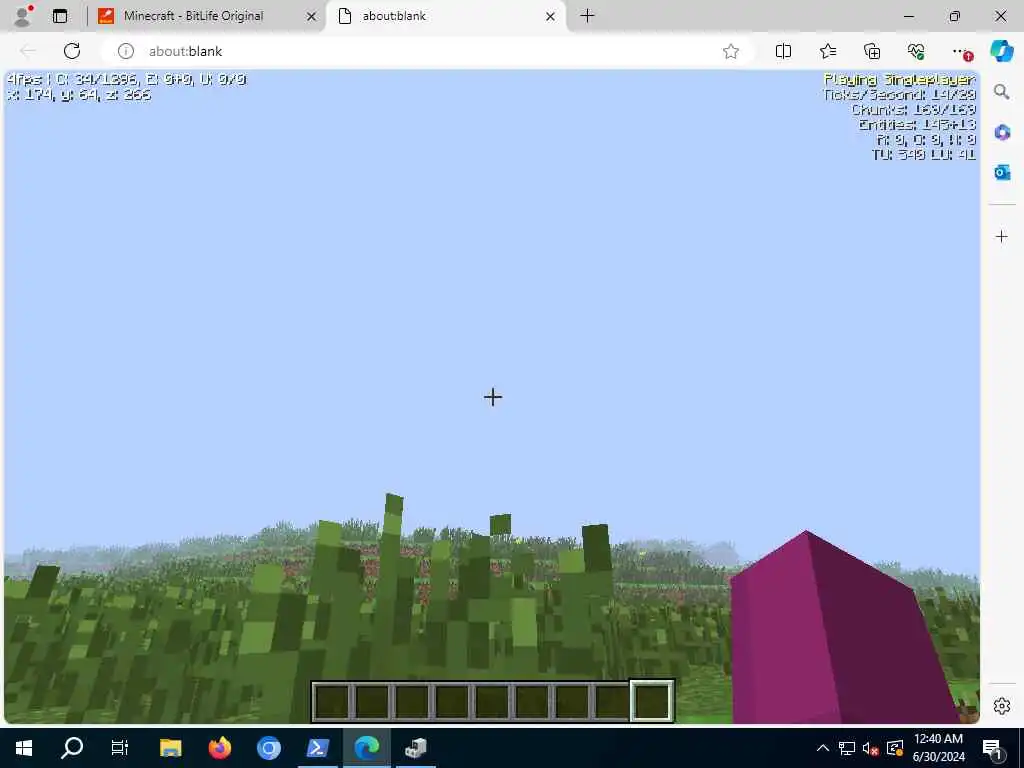Close the Minecraft - BitLife Original tab
This screenshot has width=1024, height=768.
[312, 16]
